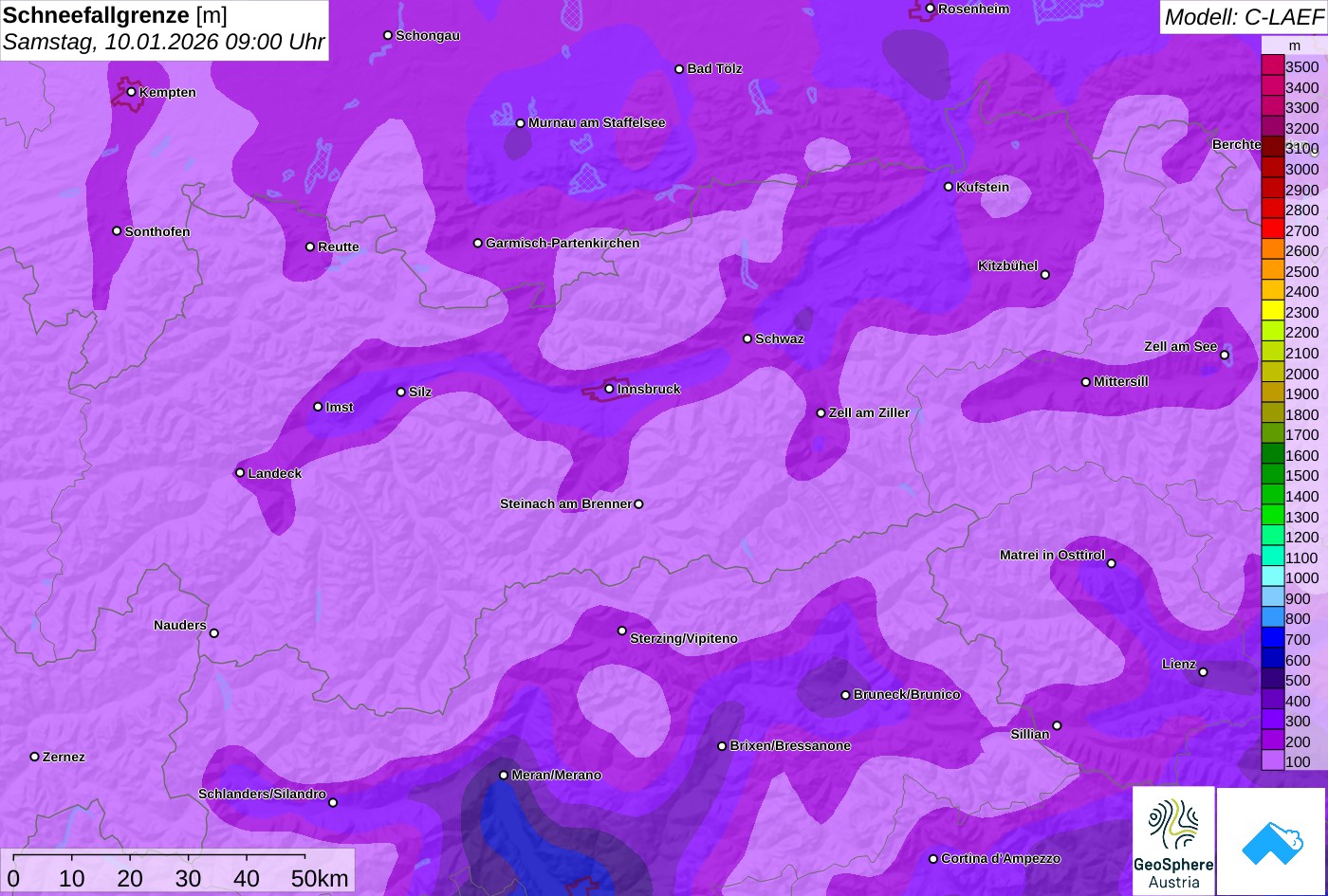Click the Rosenheim location marker
Screen dimensions: 1328x896
pyautogui.click(x=931, y=9)
